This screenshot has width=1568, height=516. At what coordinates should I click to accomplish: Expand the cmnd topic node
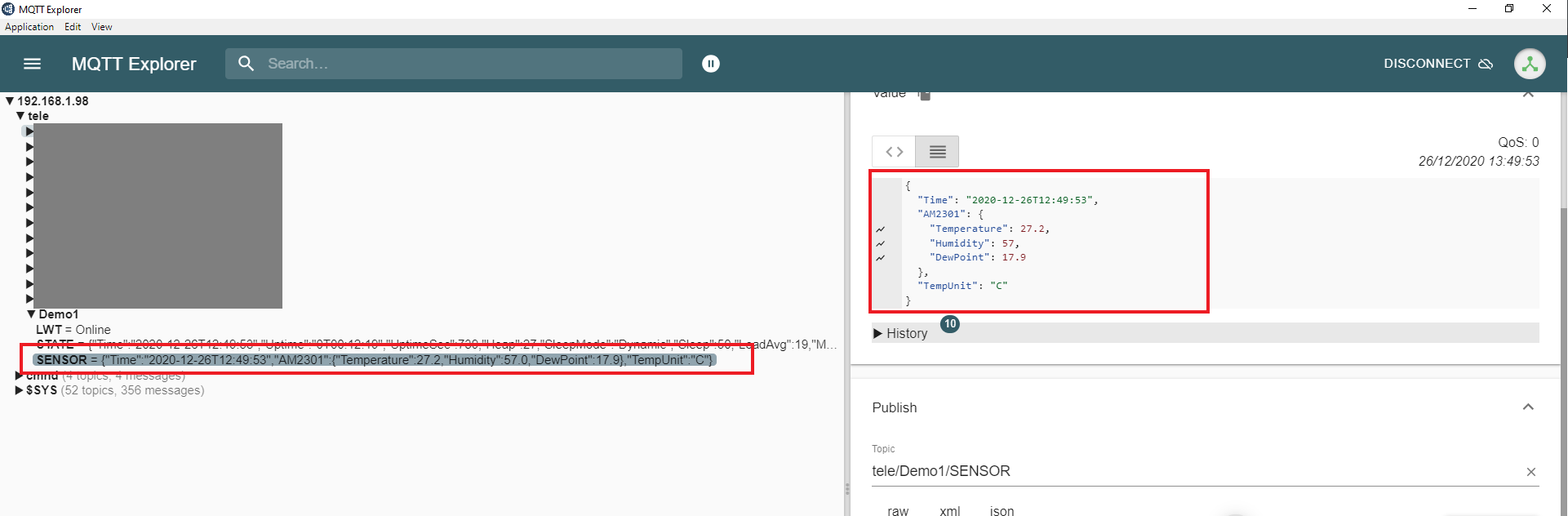19,376
